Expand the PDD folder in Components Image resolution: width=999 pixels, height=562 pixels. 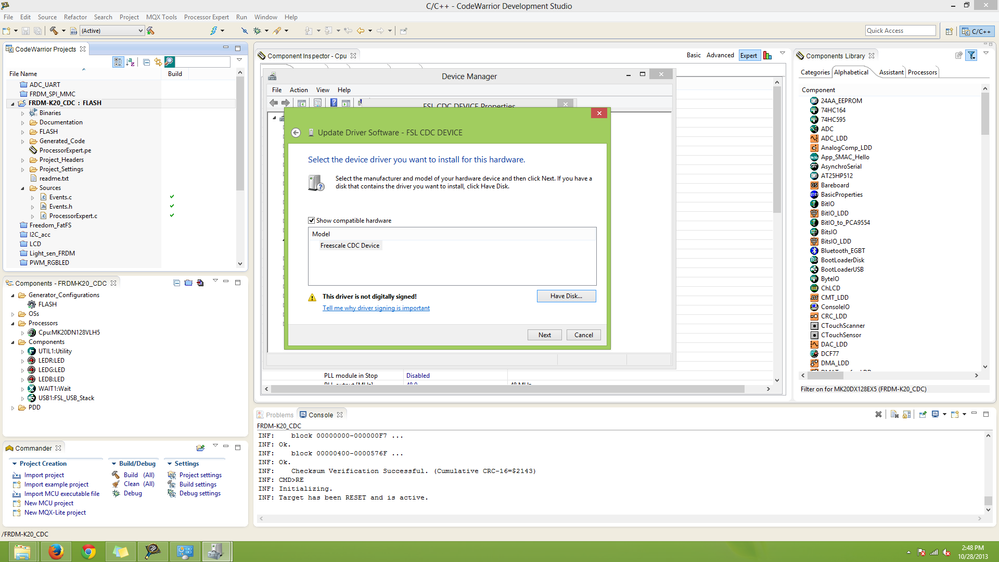pos(13,408)
